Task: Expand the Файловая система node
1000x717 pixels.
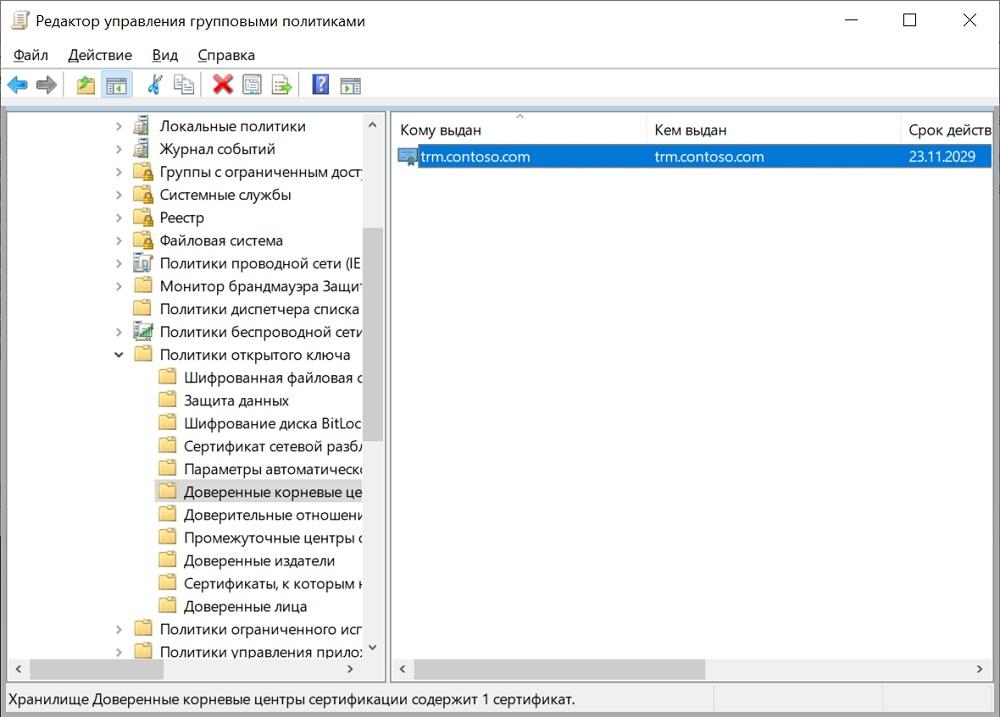Action: pos(119,241)
